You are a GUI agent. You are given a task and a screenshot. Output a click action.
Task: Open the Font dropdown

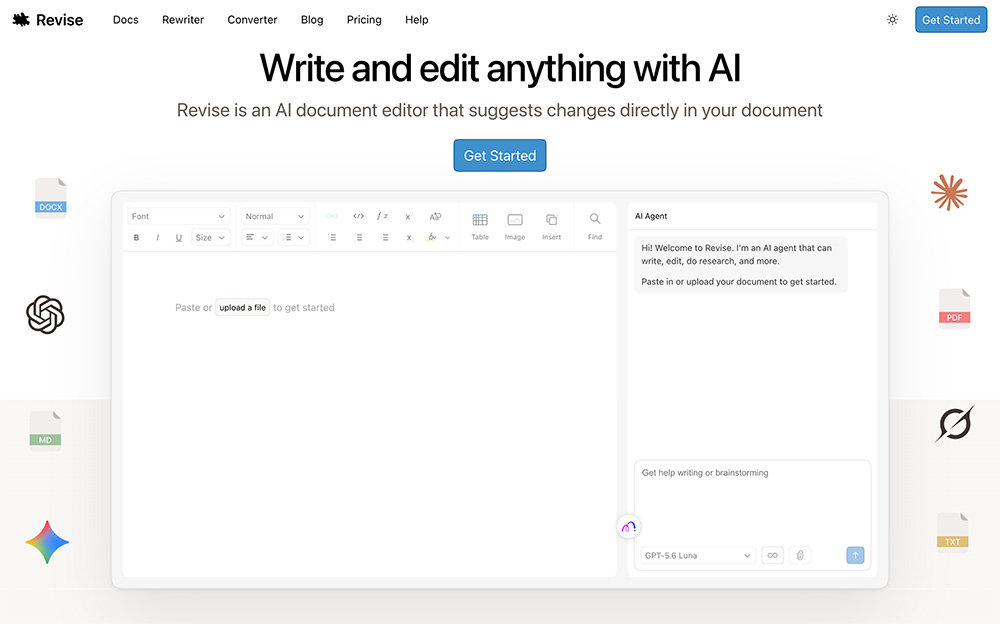click(x=179, y=216)
